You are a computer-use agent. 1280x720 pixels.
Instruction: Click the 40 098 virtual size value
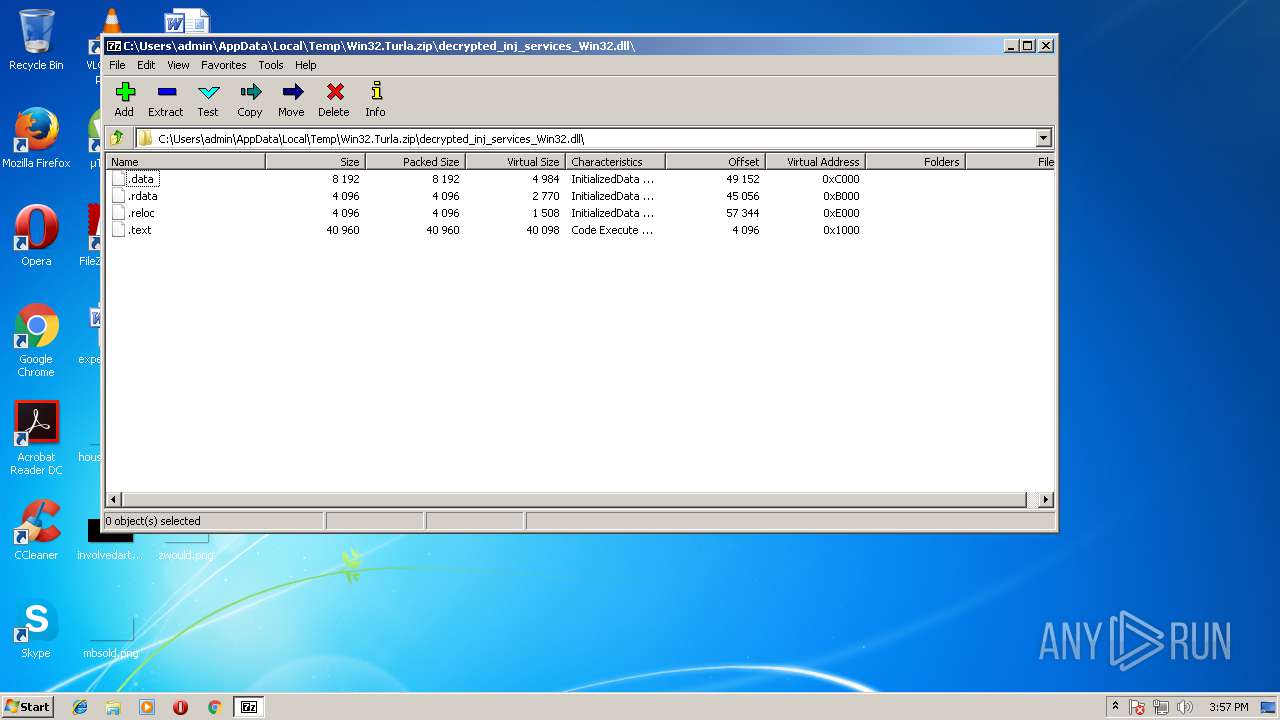pyautogui.click(x=543, y=230)
